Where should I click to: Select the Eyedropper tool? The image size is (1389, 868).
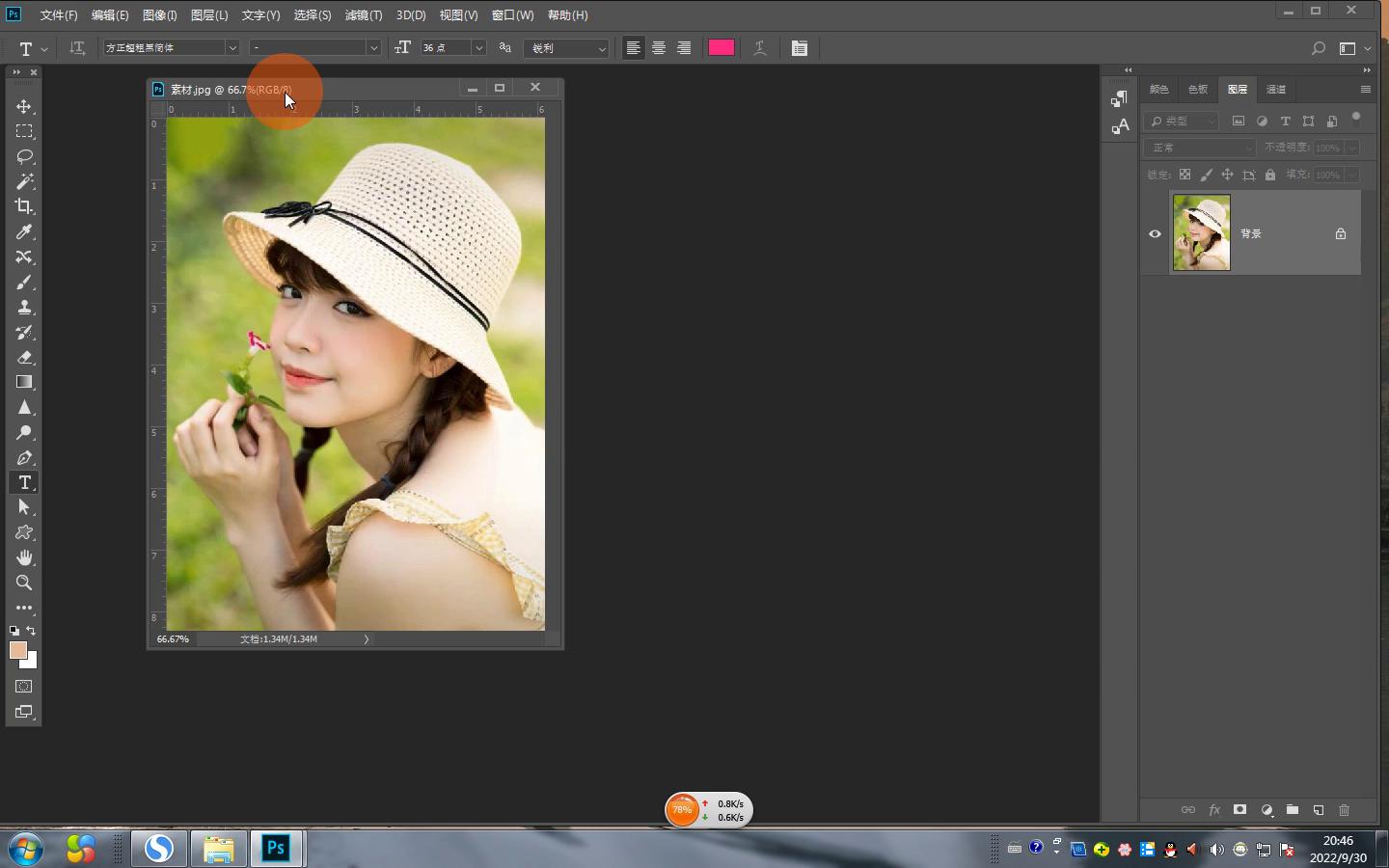[24, 231]
